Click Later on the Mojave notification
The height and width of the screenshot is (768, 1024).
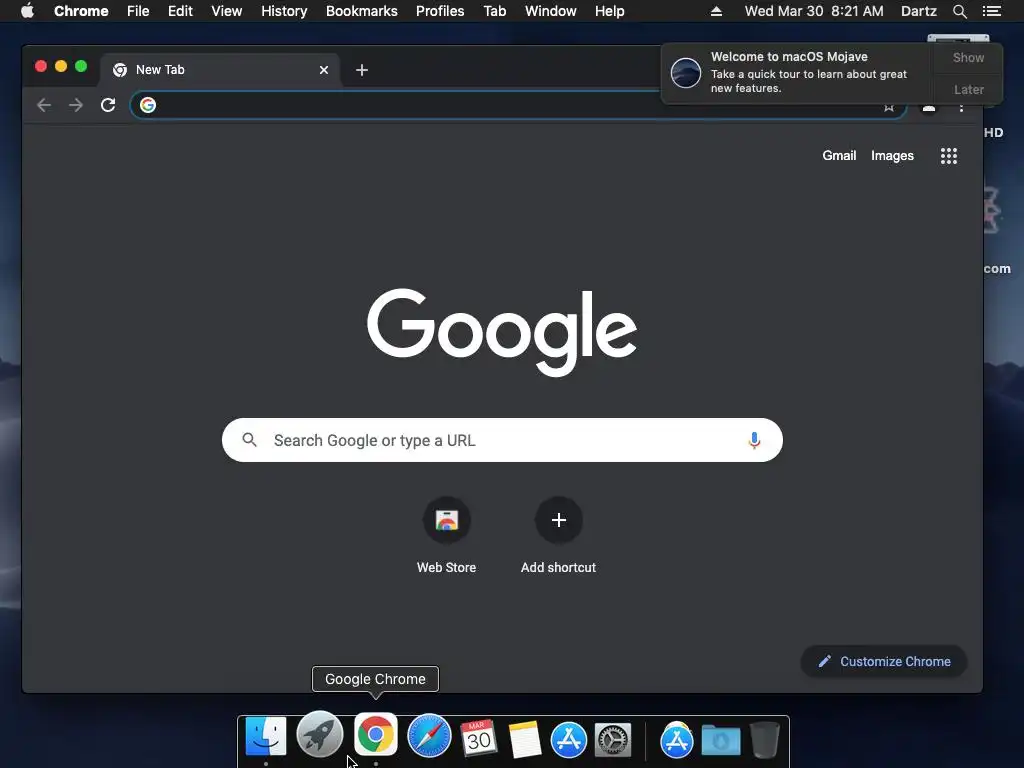click(x=968, y=89)
